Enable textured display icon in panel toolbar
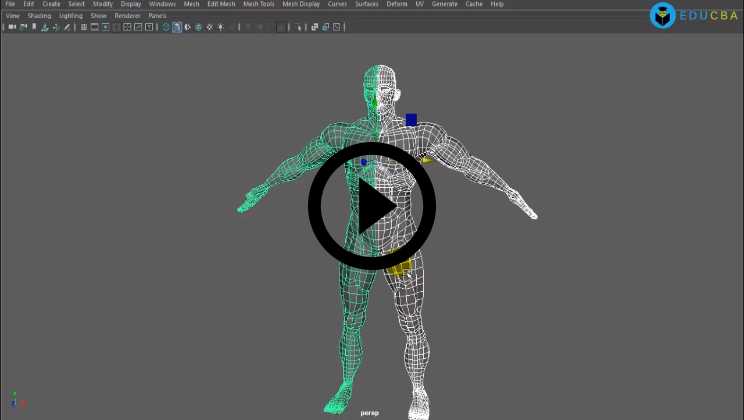This screenshot has width=744, height=420. (198, 27)
